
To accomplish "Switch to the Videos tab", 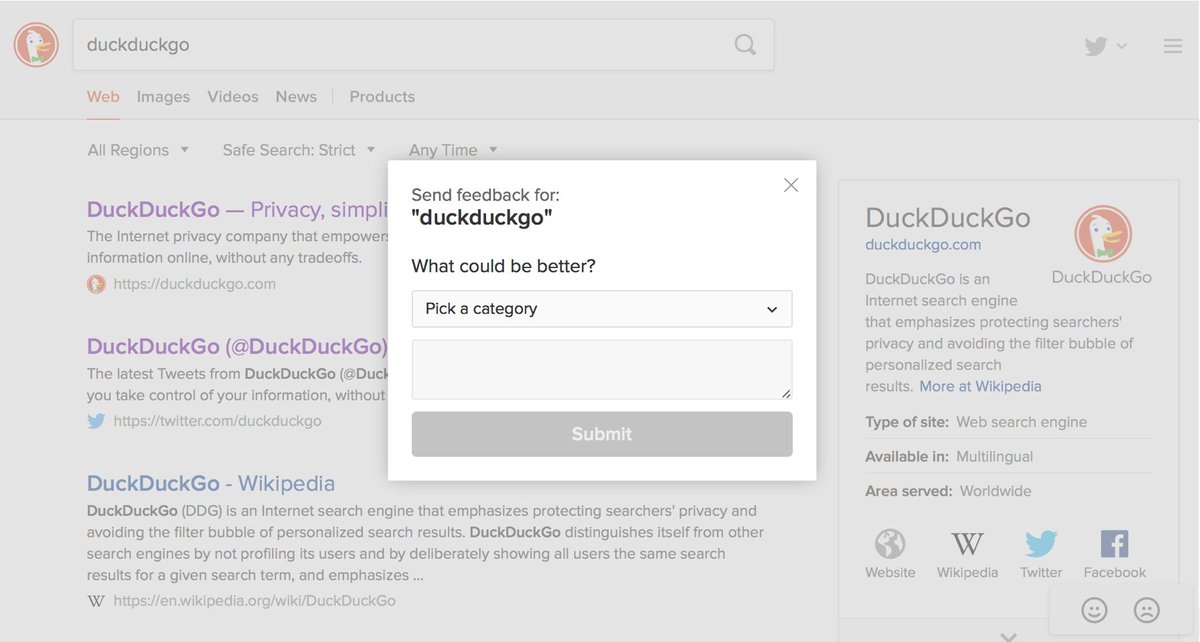I will pyautogui.click(x=233, y=97).
